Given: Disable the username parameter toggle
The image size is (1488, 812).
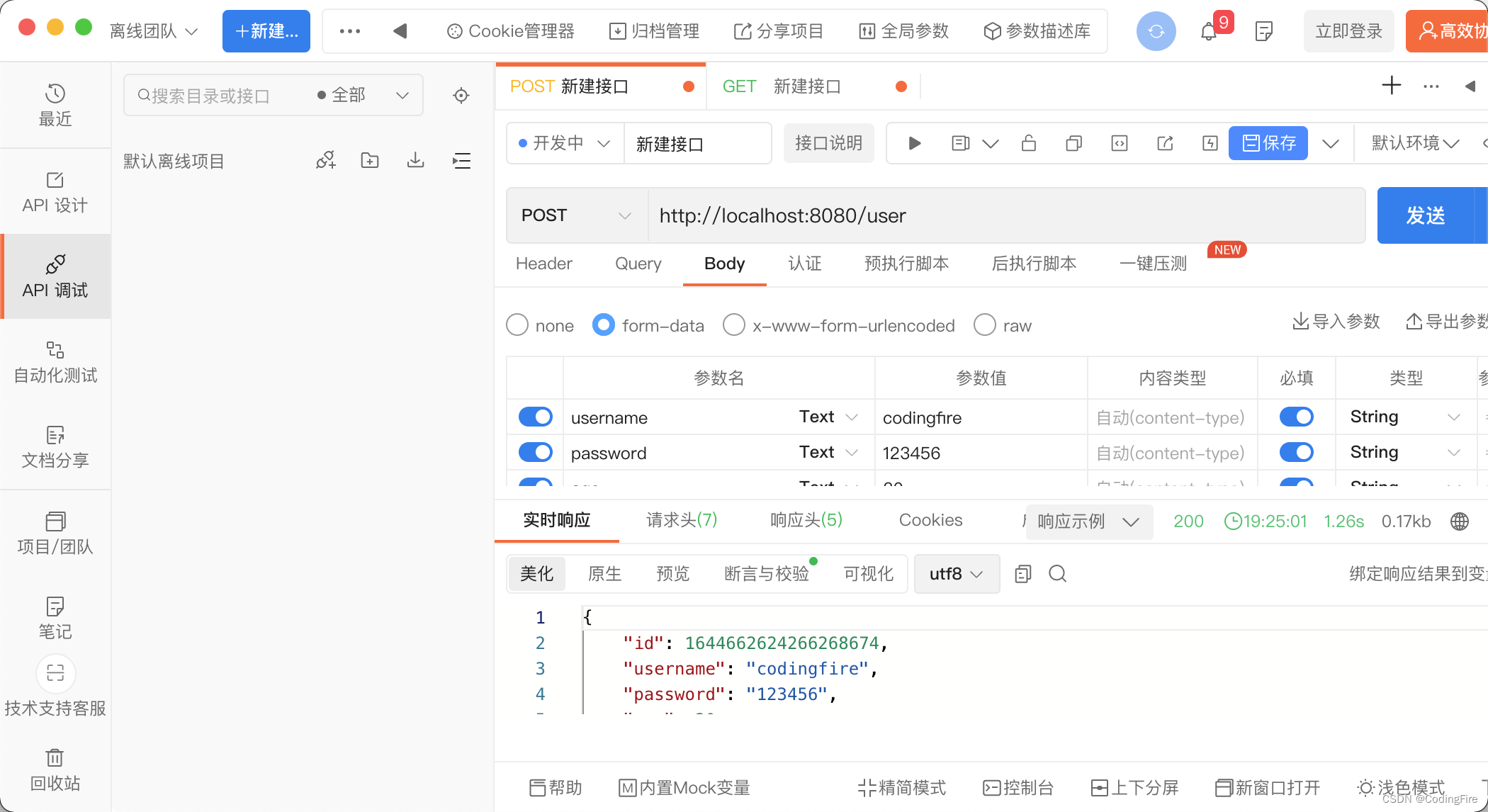Looking at the screenshot, I should pos(536,417).
